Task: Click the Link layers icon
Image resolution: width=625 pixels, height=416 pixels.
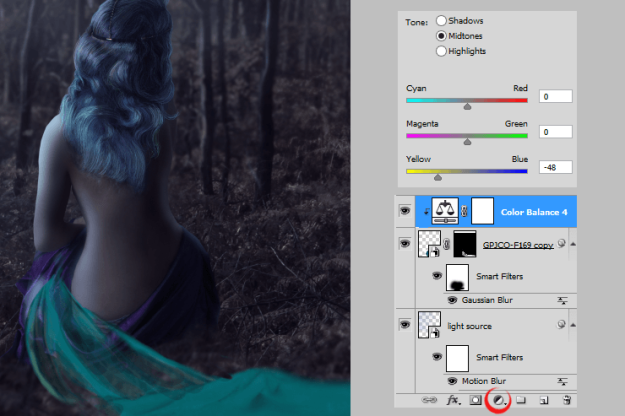Action: click(429, 400)
